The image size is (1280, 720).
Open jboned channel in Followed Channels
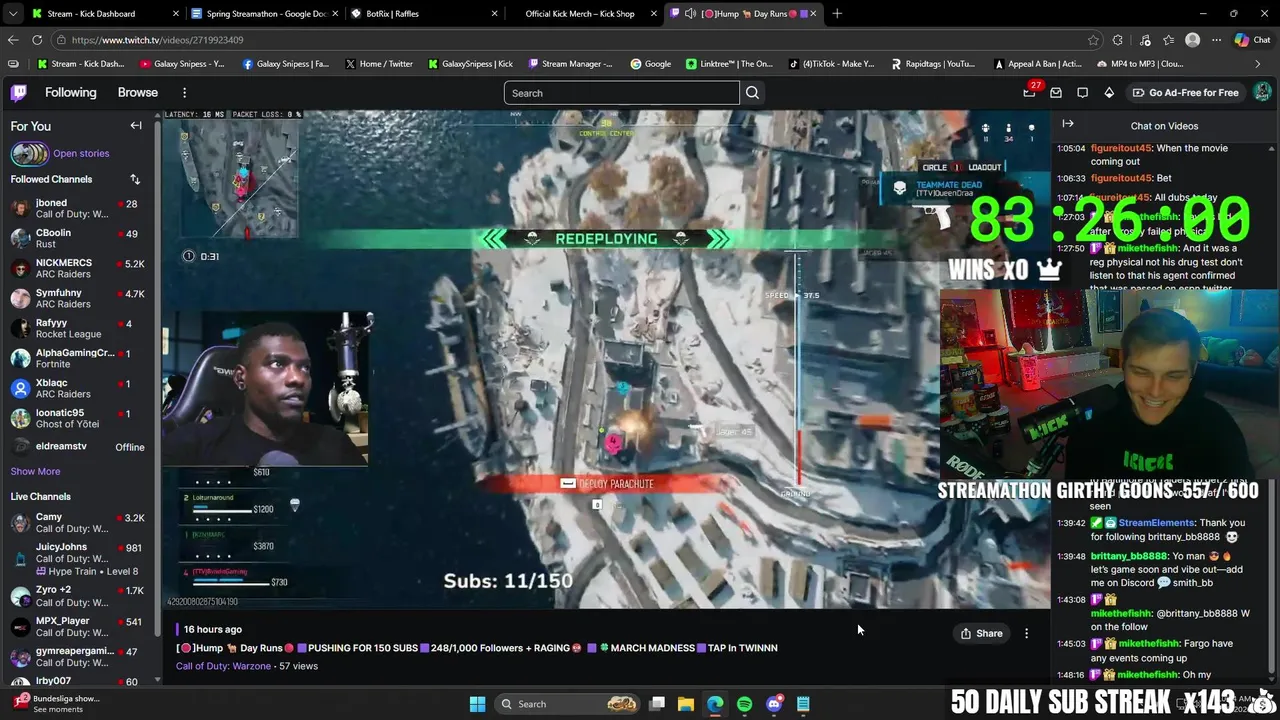[x=78, y=208]
